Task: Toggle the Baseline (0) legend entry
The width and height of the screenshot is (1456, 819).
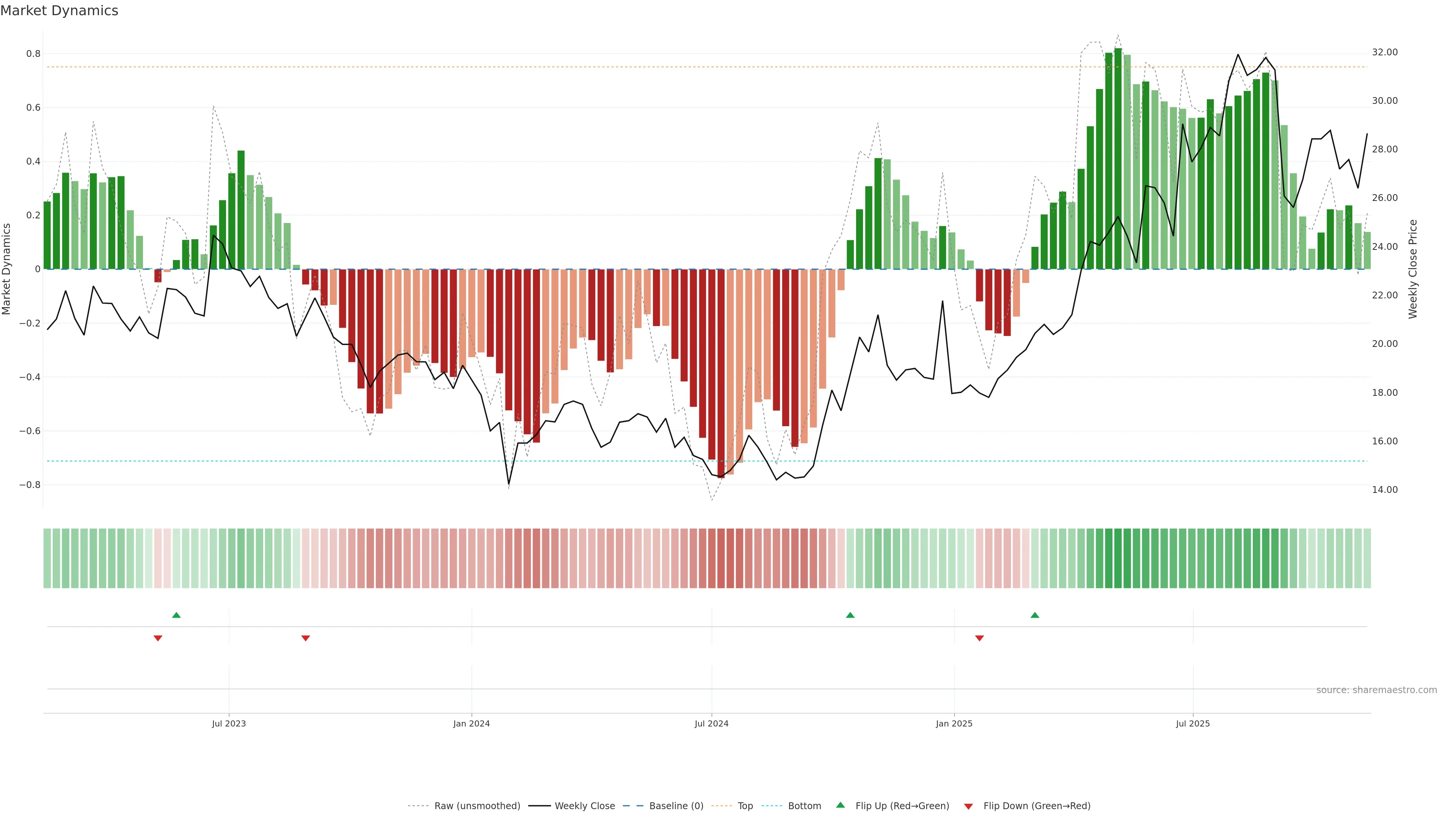Action: [676, 806]
